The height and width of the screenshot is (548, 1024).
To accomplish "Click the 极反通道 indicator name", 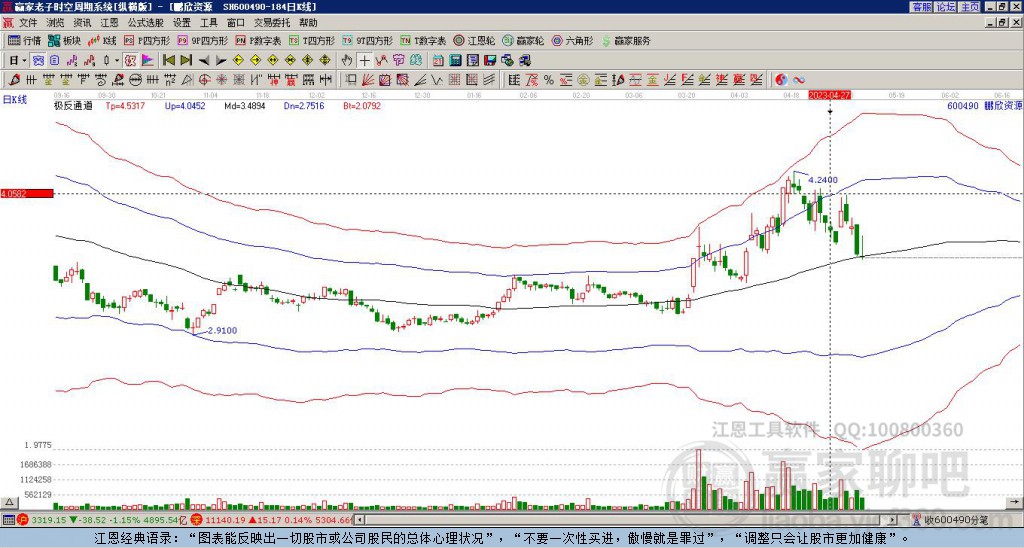I will tap(73, 105).
